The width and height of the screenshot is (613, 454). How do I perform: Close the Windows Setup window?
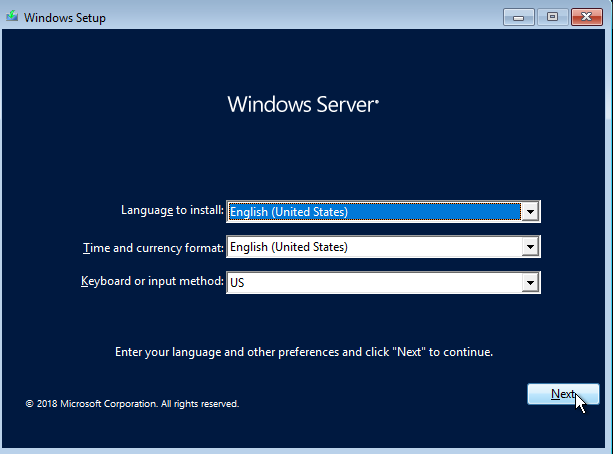(x=586, y=17)
